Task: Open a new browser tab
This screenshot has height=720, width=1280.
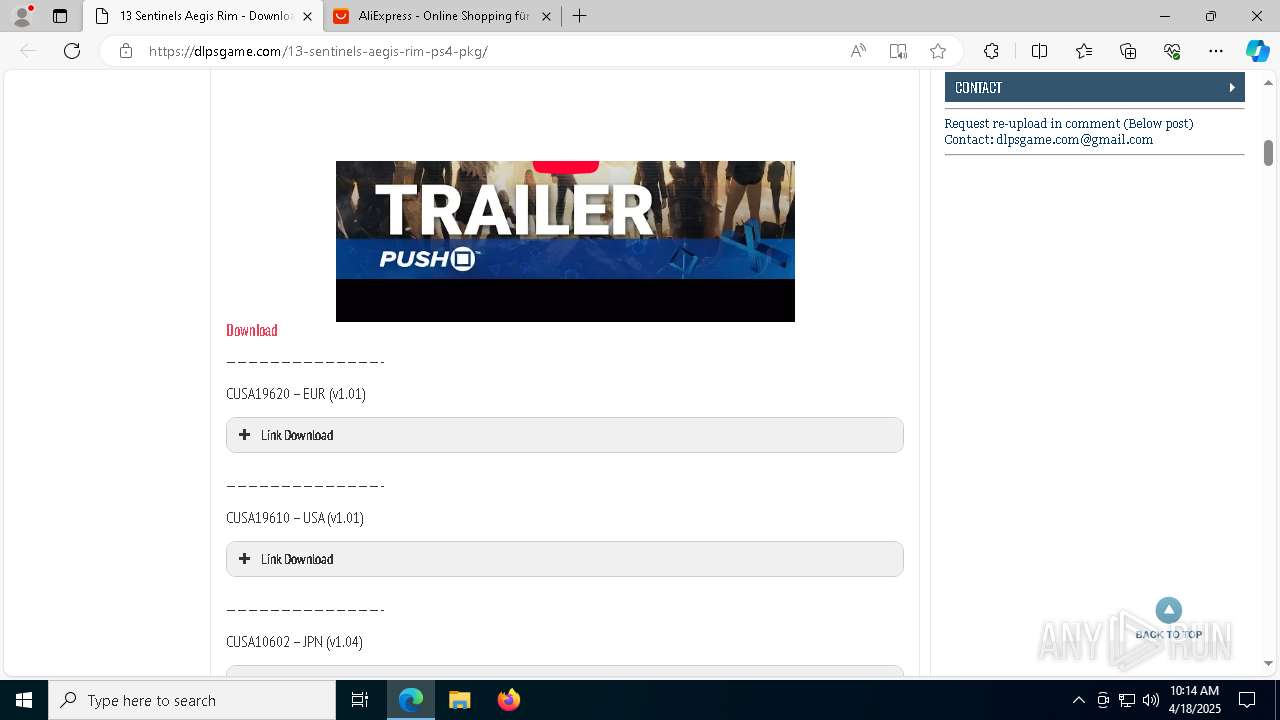Action: 579,16
